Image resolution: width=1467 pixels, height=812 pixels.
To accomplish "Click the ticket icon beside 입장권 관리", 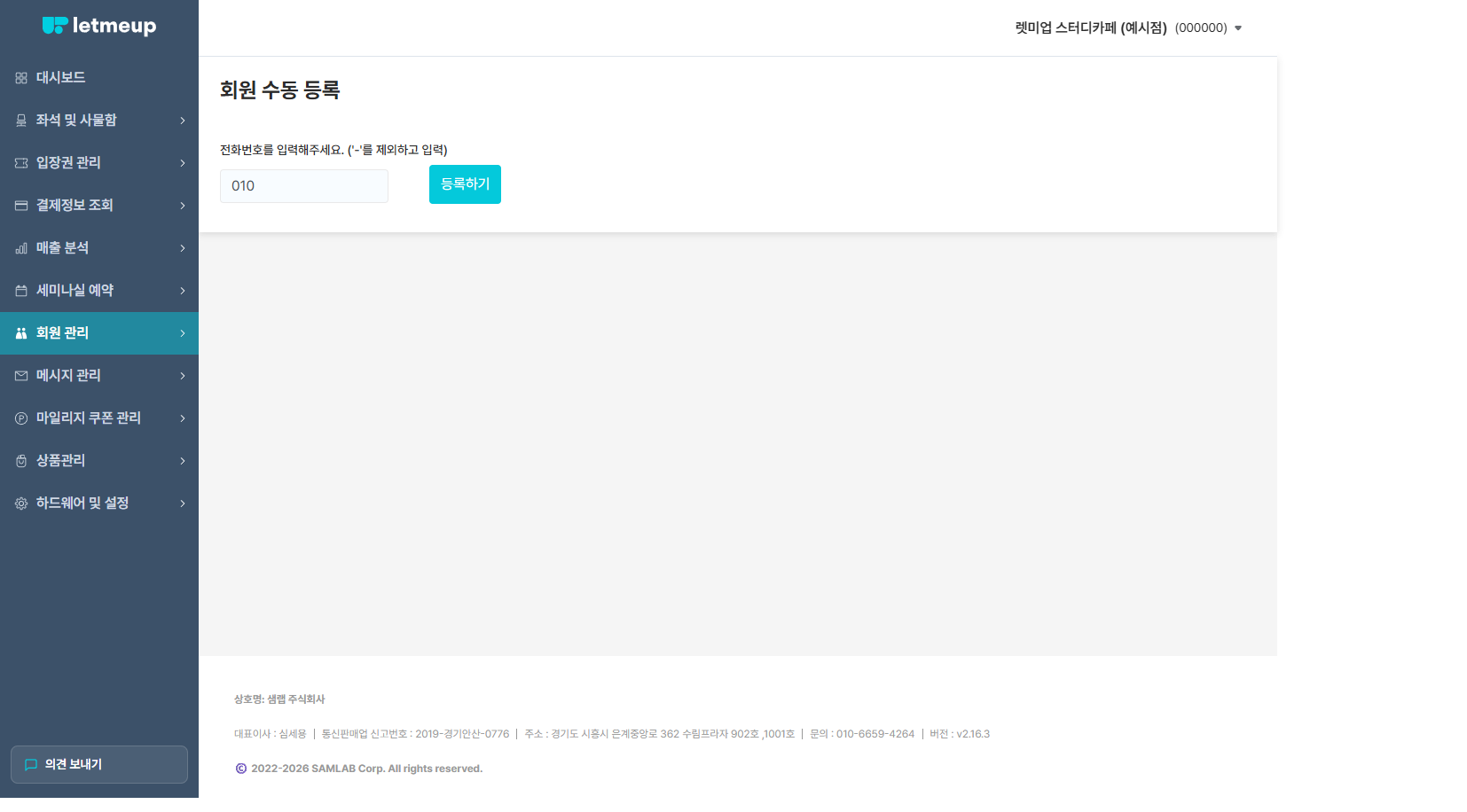I will click(x=21, y=163).
